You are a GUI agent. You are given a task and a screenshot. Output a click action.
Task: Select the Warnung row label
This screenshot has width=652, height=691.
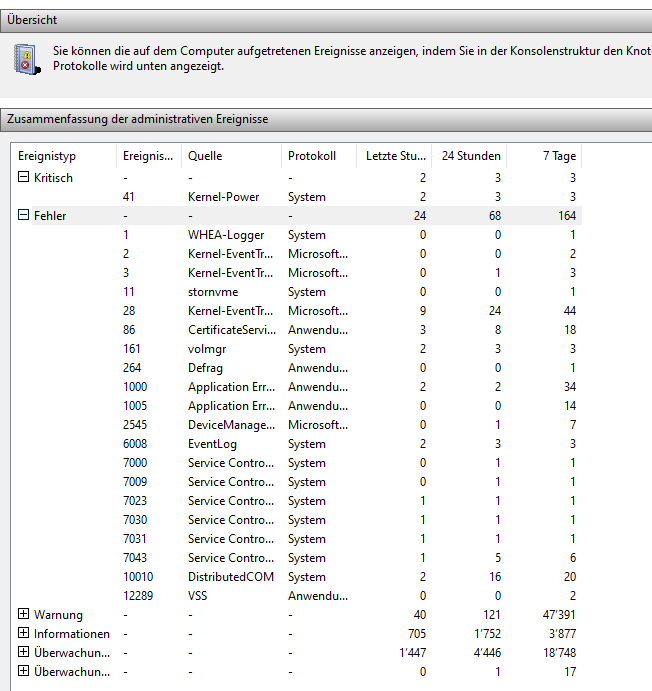click(x=58, y=615)
